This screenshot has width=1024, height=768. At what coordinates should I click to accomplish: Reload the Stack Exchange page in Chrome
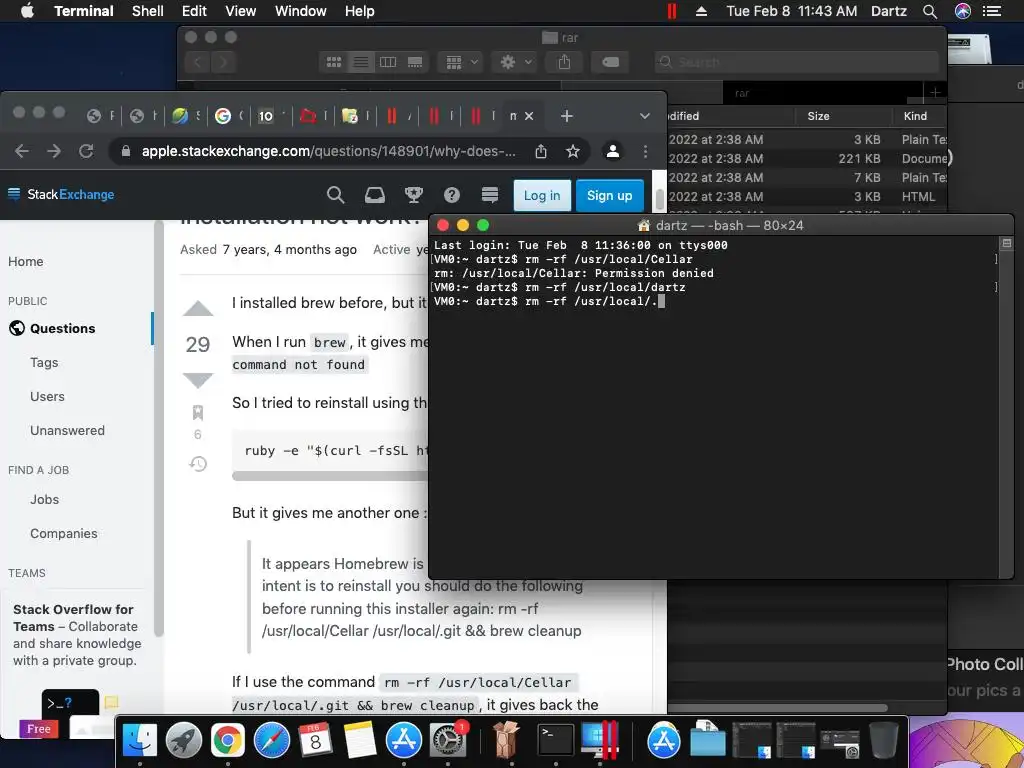click(86, 152)
